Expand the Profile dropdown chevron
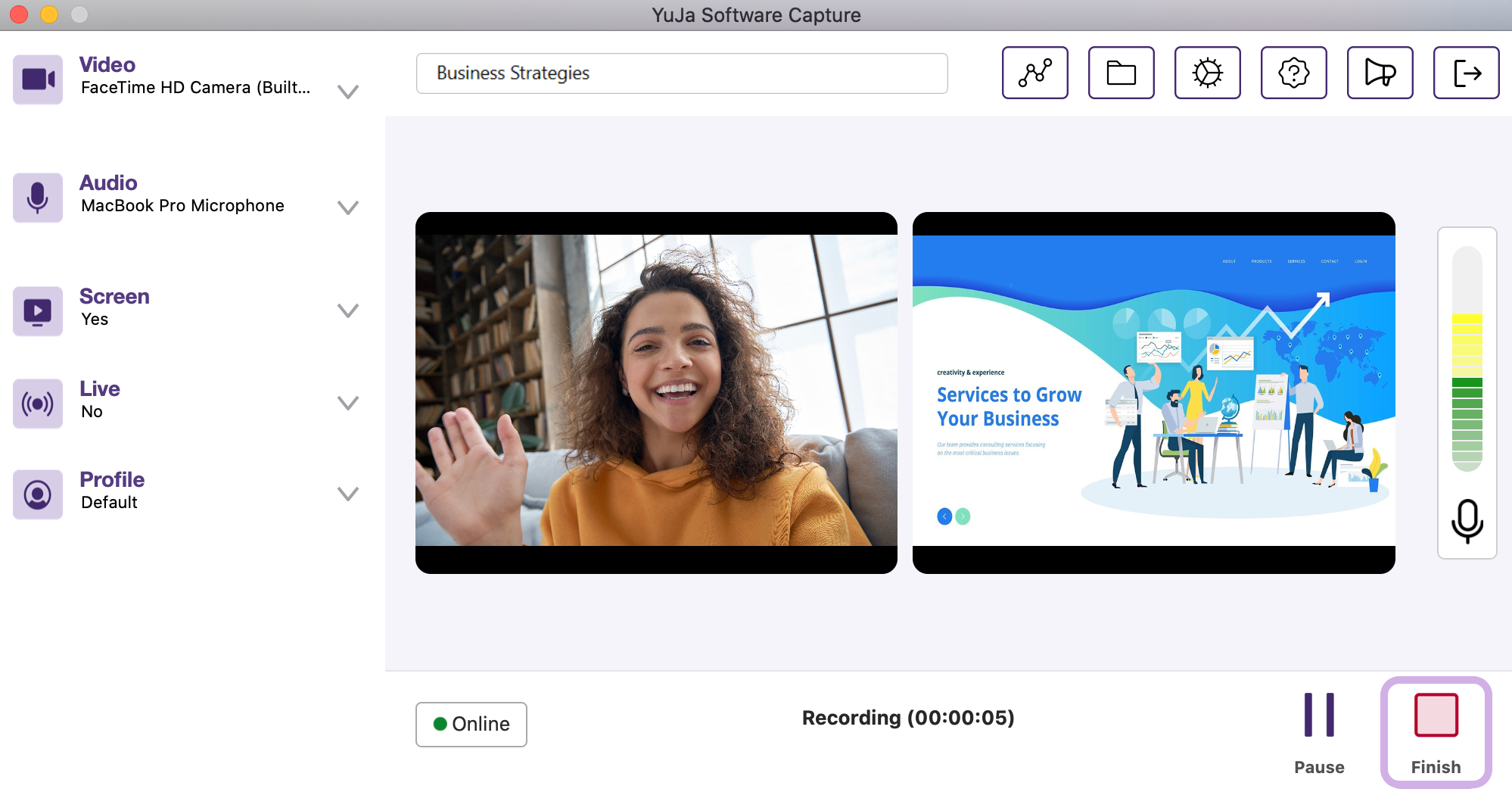Viewport: 1512px width, 789px height. pos(347,494)
